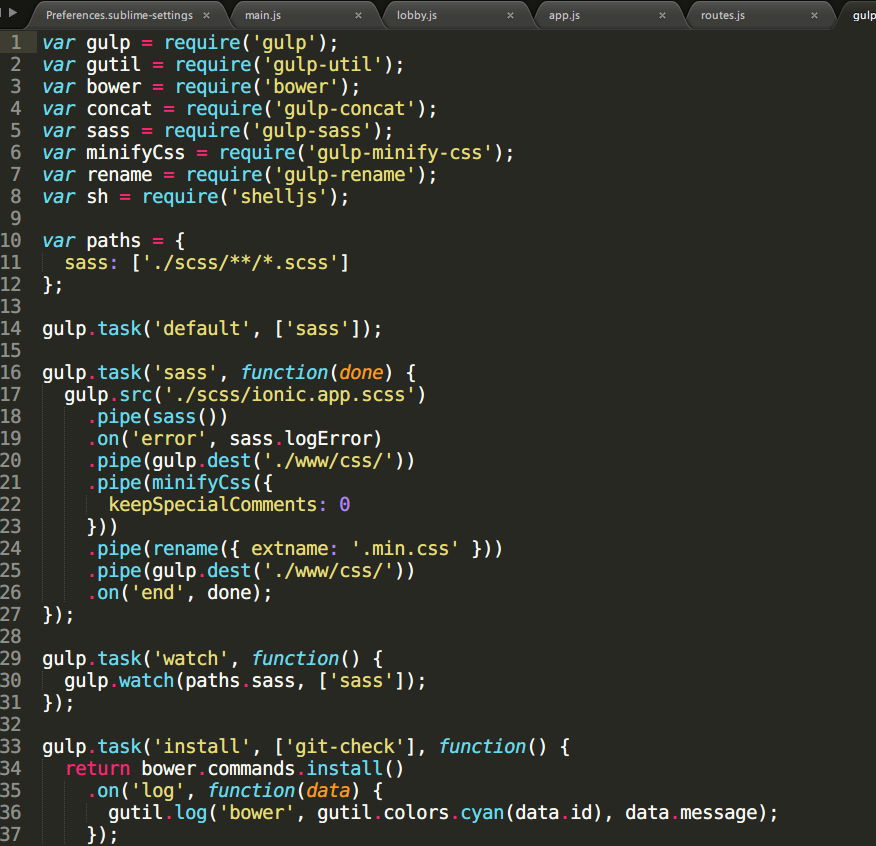Select the app.js tab
The image size is (876, 846).
(564, 15)
